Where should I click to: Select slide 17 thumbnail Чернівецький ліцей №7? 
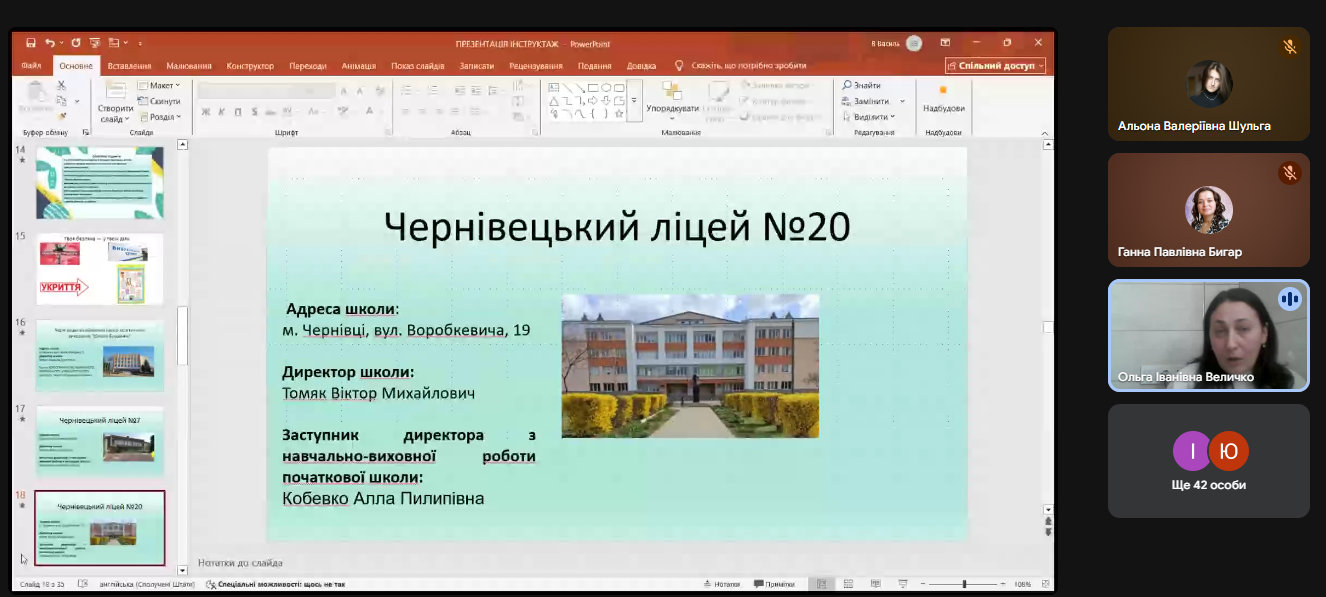pos(99,440)
